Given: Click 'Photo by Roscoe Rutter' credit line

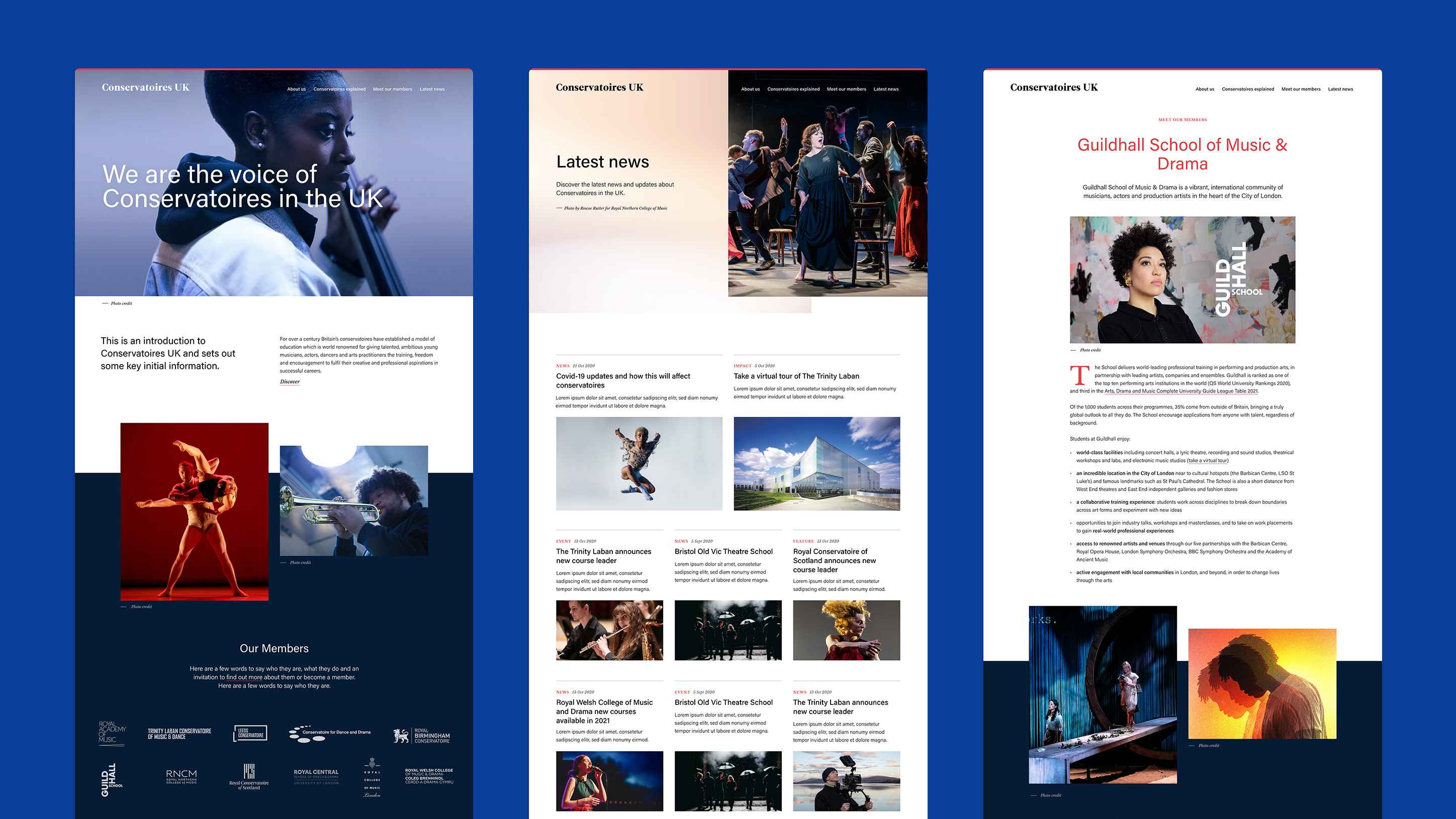Looking at the screenshot, I should pyautogui.click(x=615, y=208).
